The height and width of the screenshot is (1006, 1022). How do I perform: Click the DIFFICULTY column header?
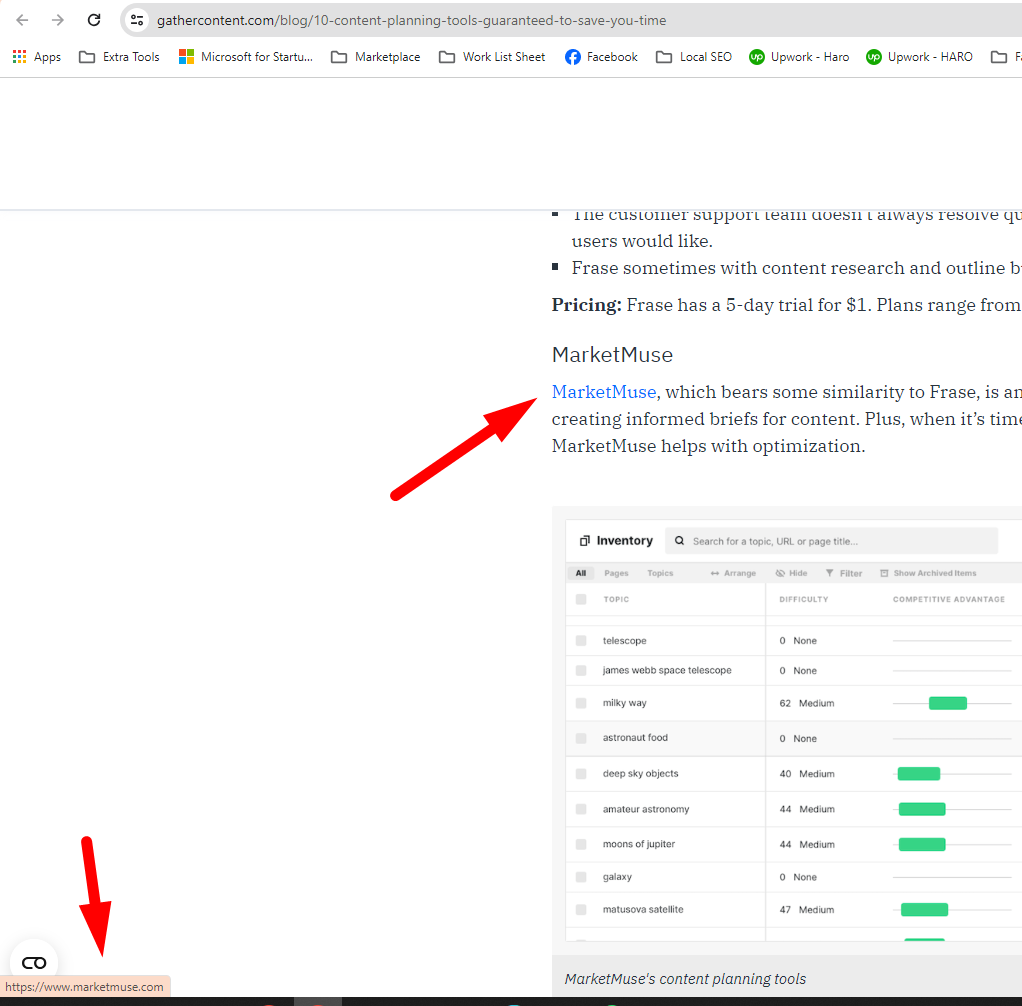coord(804,599)
